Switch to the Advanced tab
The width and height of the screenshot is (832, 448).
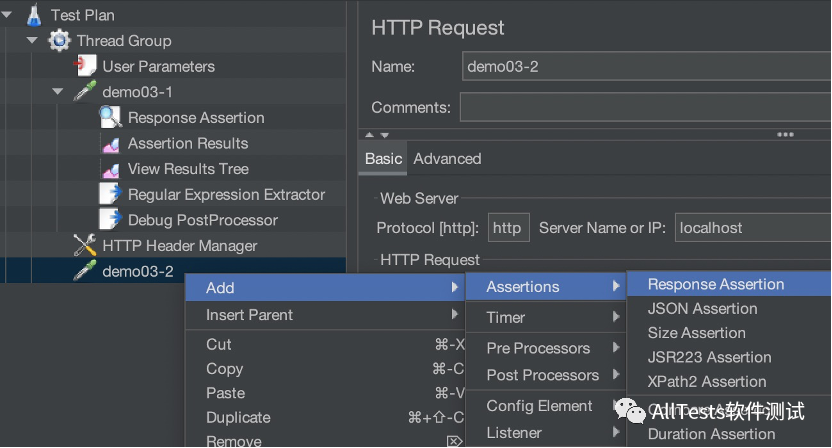click(x=447, y=159)
